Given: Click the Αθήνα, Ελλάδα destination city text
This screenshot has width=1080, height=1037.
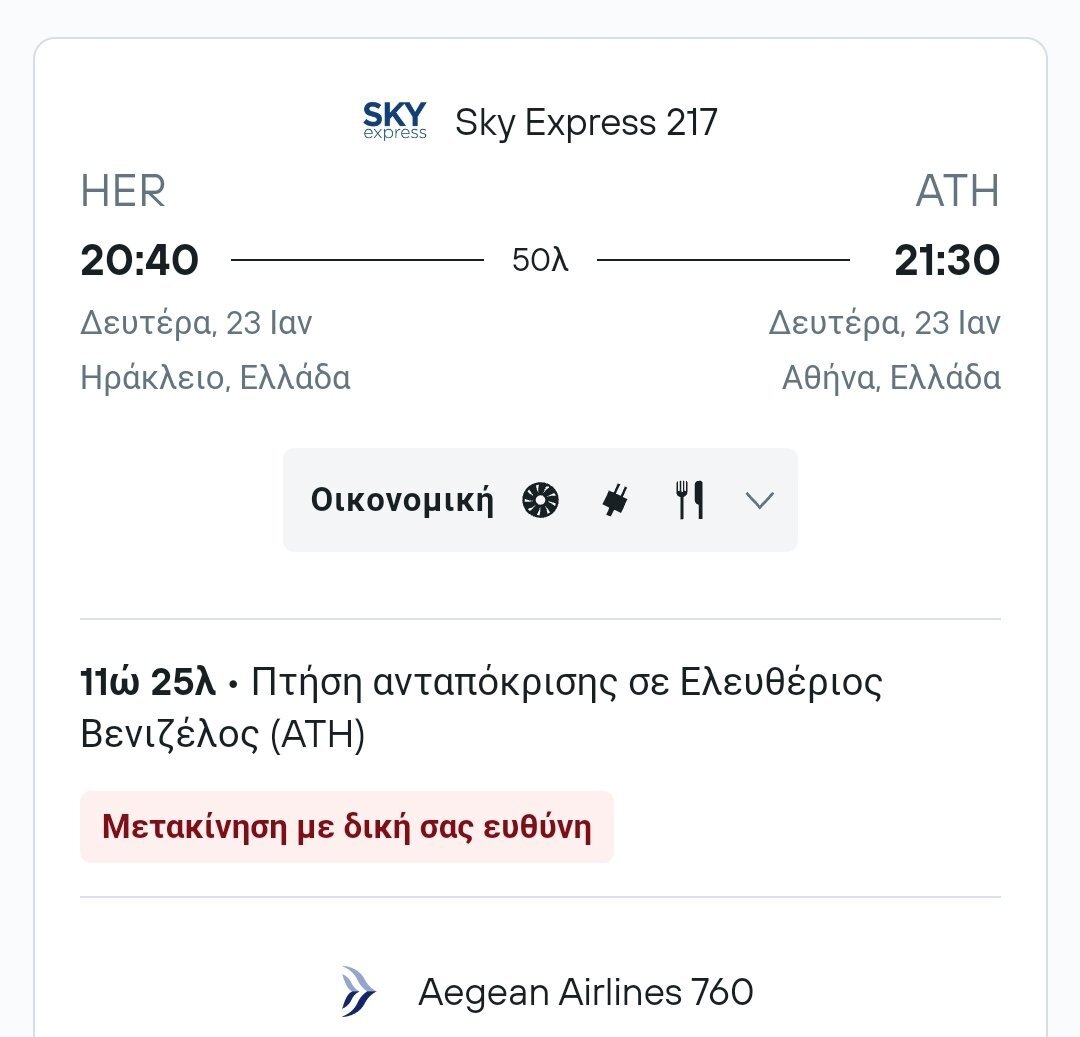Looking at the screenshot, I should coord(891,377).
